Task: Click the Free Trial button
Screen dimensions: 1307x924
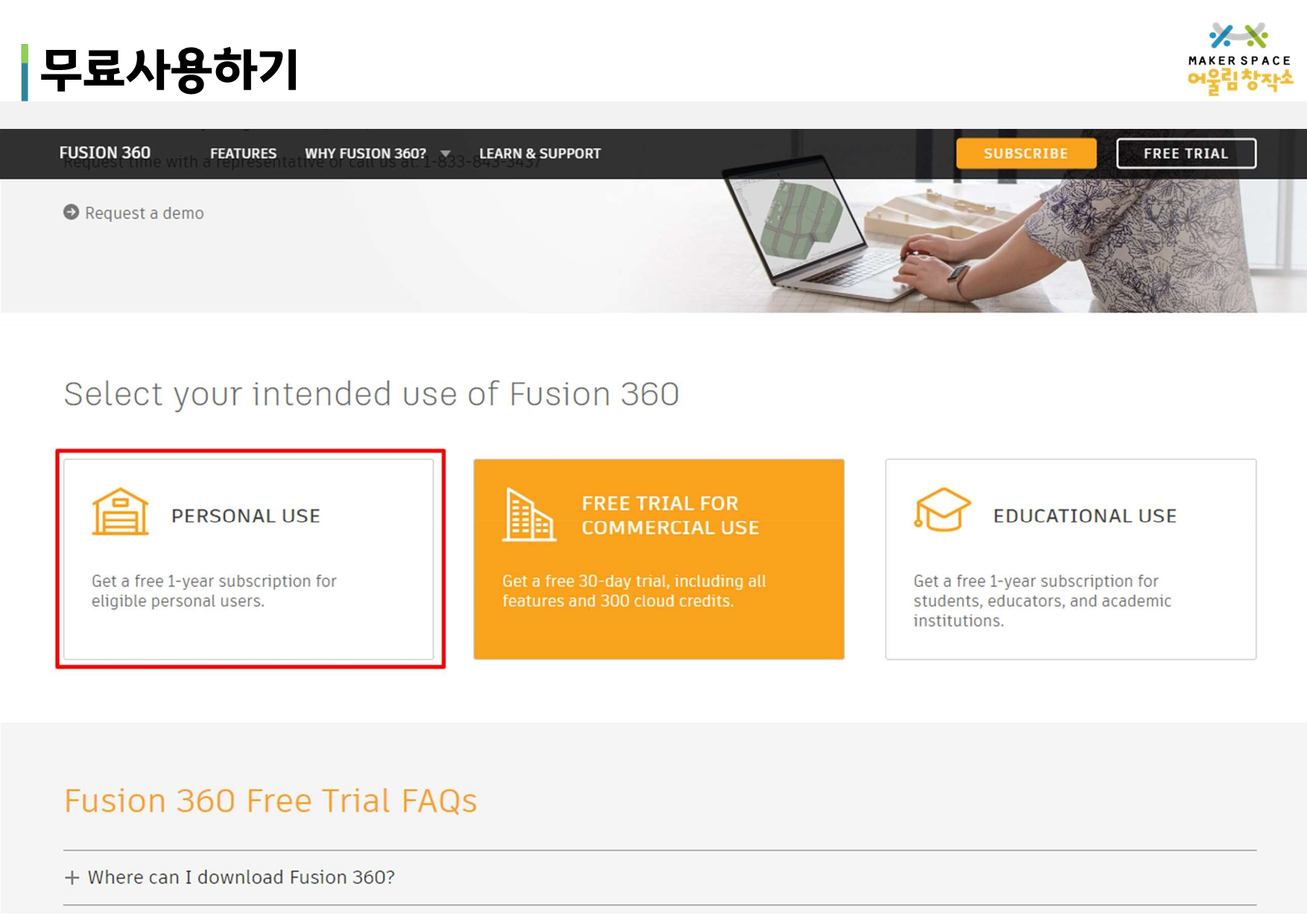Action: coord(1186,154)
